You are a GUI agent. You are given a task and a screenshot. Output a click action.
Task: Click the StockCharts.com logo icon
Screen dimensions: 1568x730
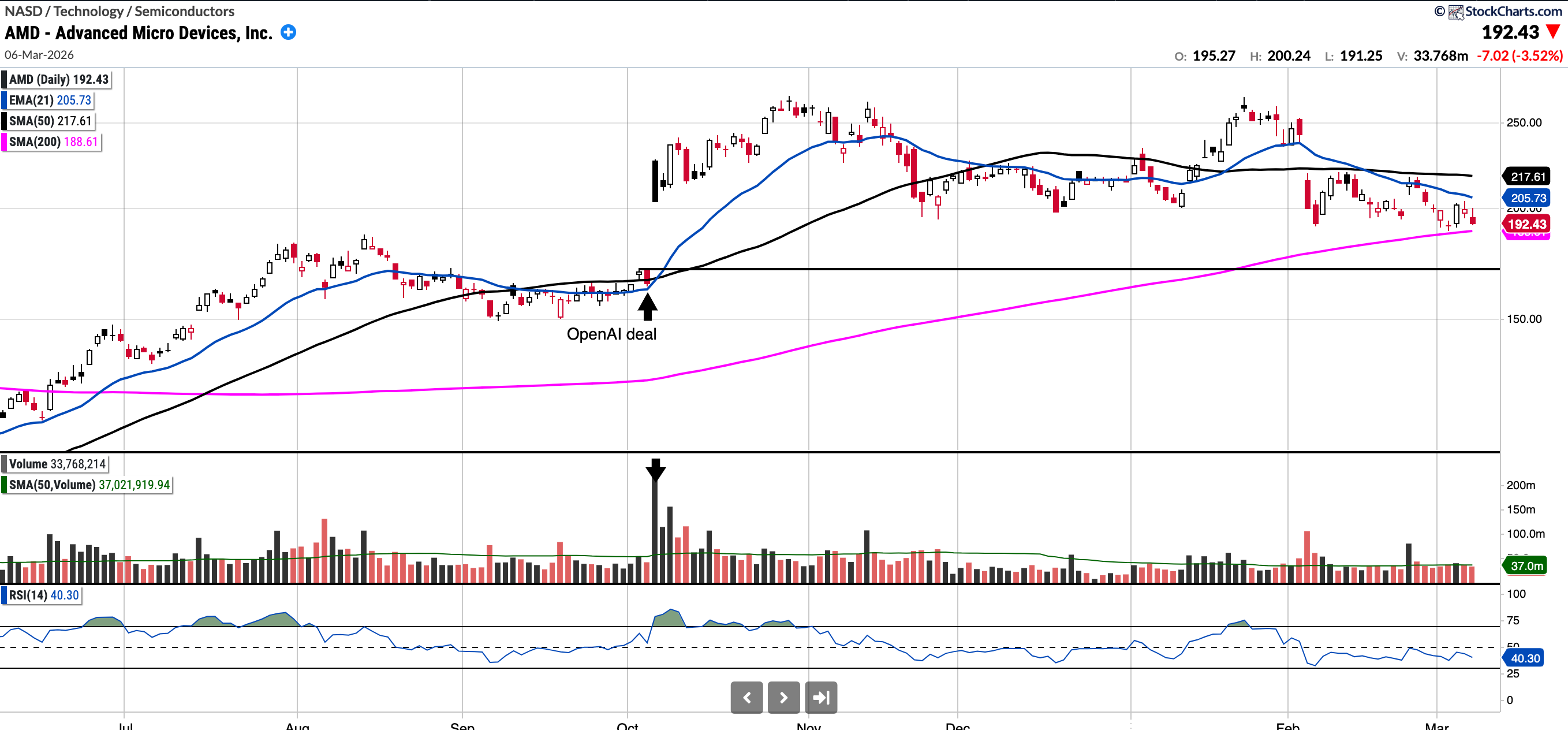(1455, 12)
